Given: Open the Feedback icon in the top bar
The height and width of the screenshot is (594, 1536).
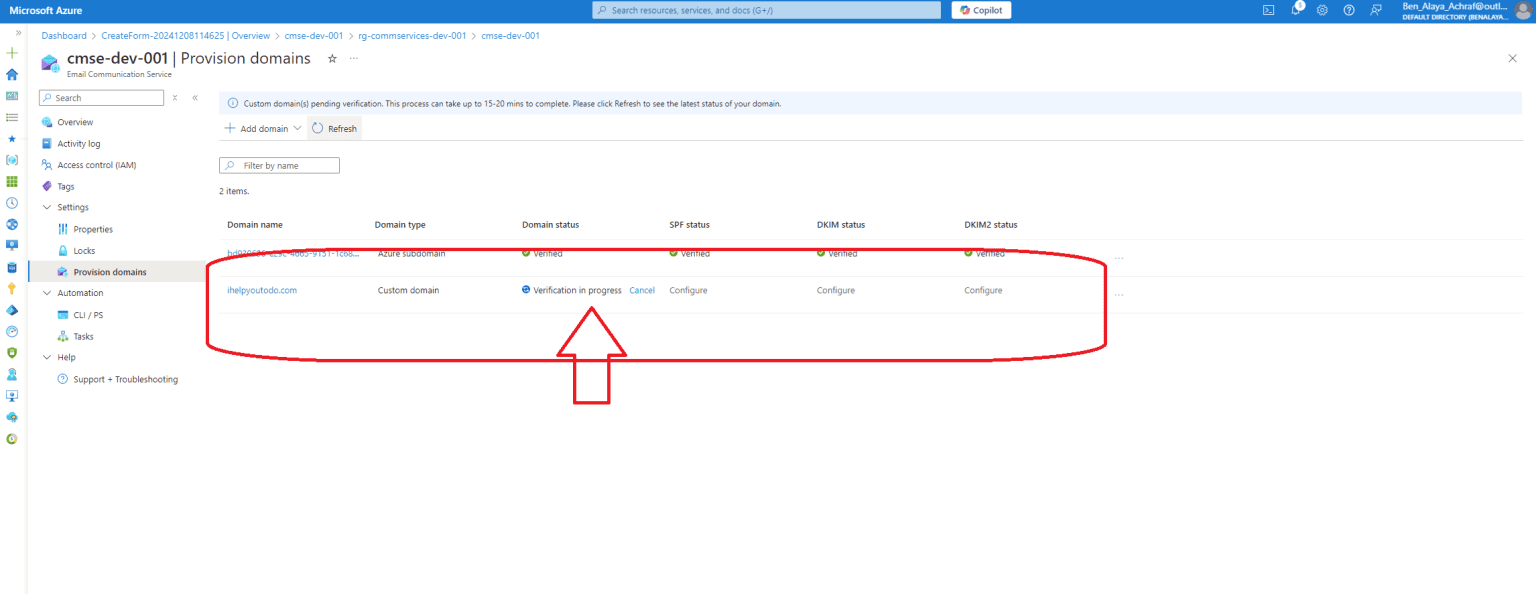Looking at the screenshot, I should click(1375, 9).
